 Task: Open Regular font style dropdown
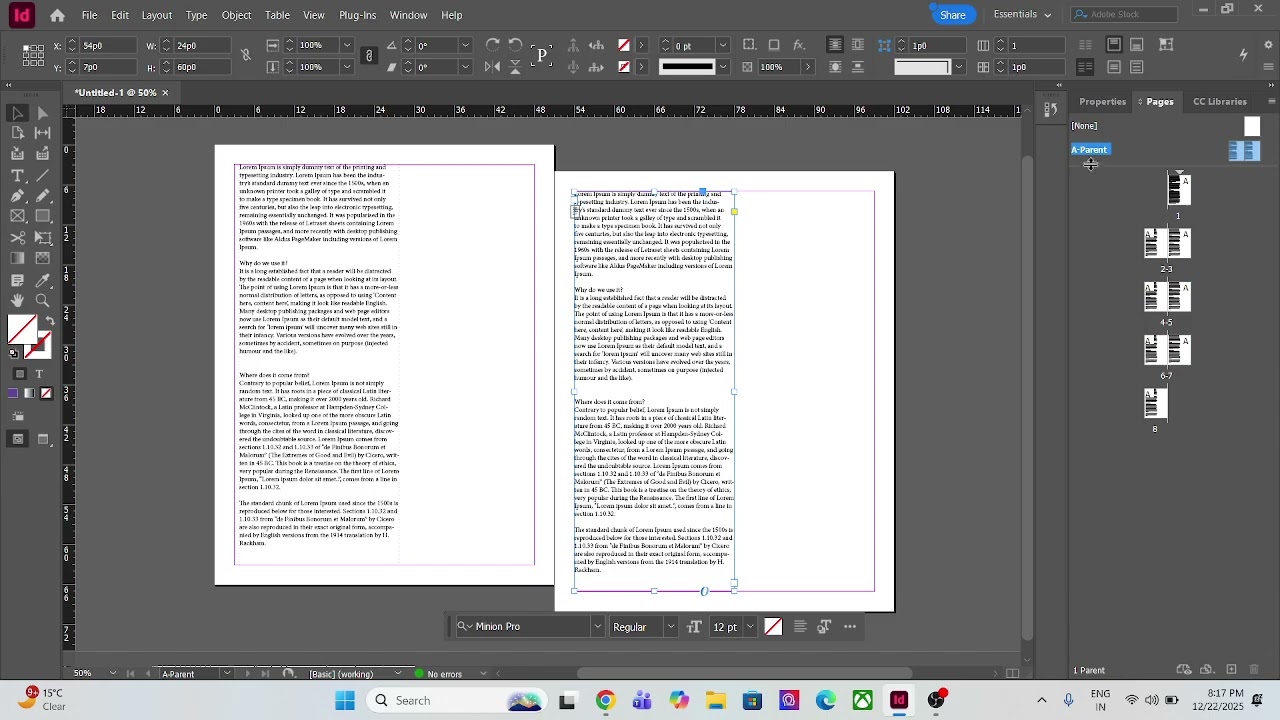[671, 627]
